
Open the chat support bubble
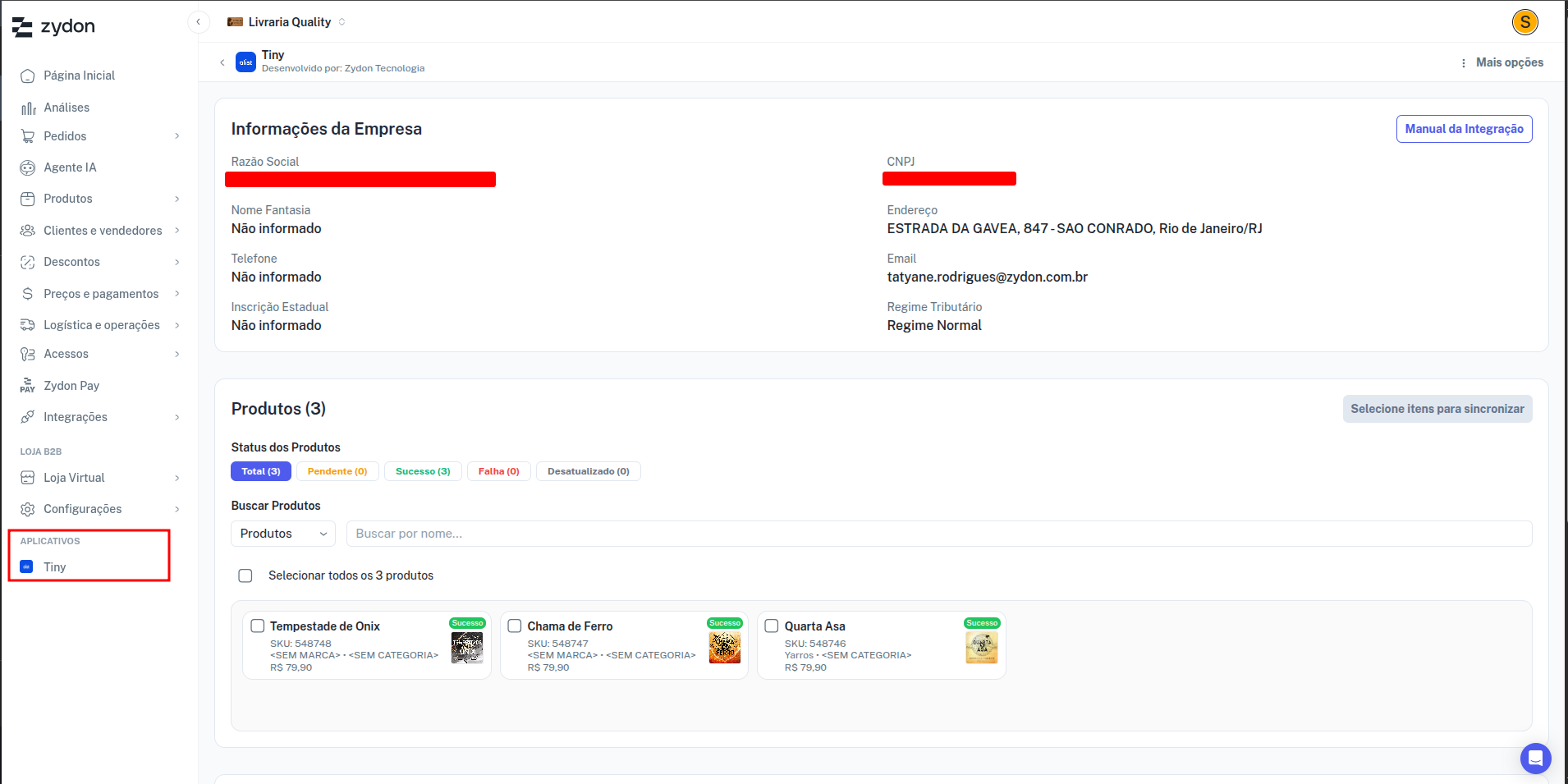click(x=1535, y=759)
